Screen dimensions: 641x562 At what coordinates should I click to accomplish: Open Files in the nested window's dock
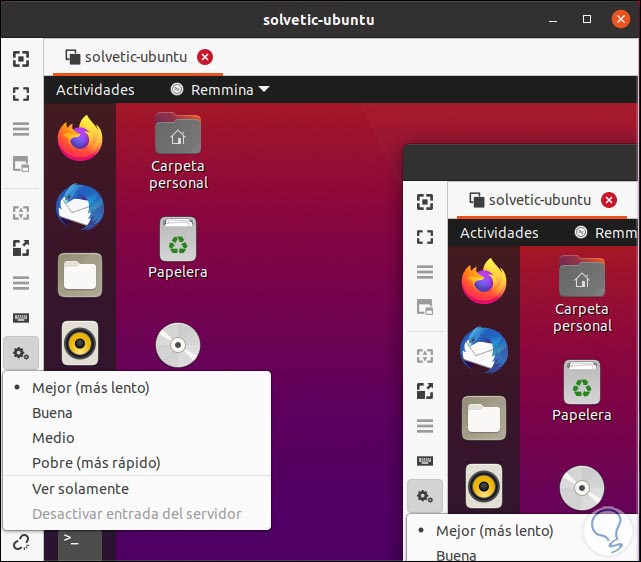pos(484,418)
